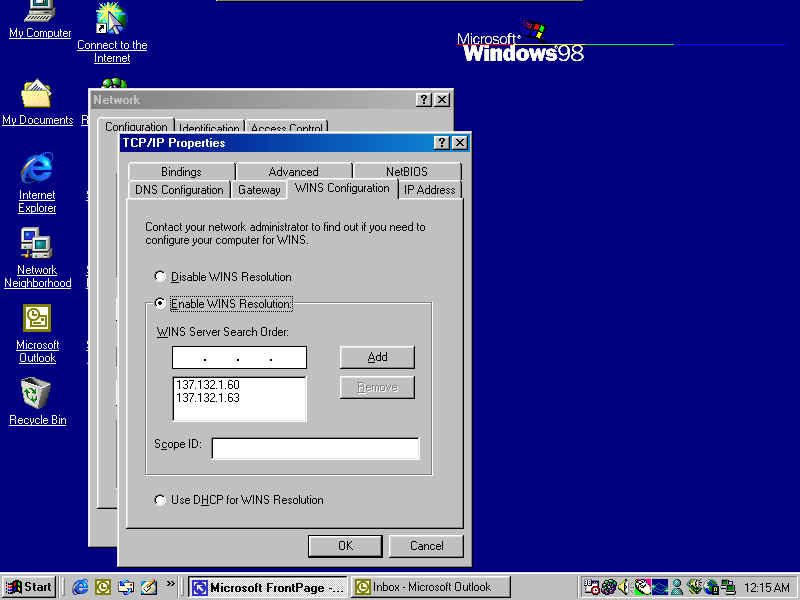Click the TCP/IP Properties help question button
Viewport: 800px width, 600px height.
(441, 143)
